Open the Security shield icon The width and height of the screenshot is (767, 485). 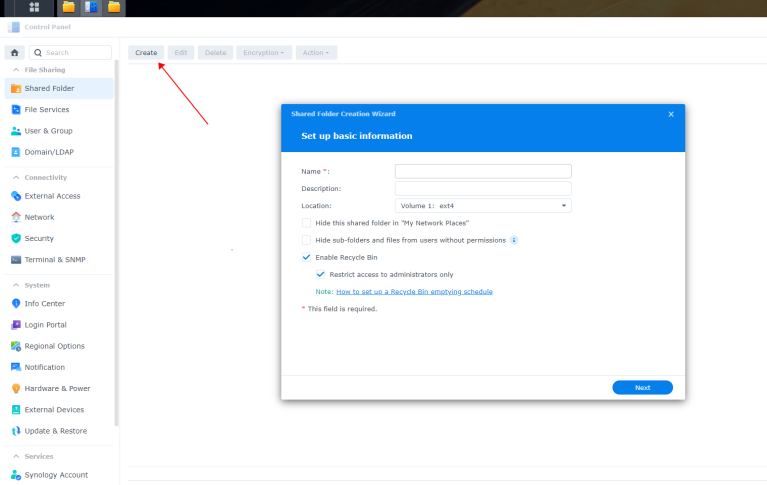(16, 238)
